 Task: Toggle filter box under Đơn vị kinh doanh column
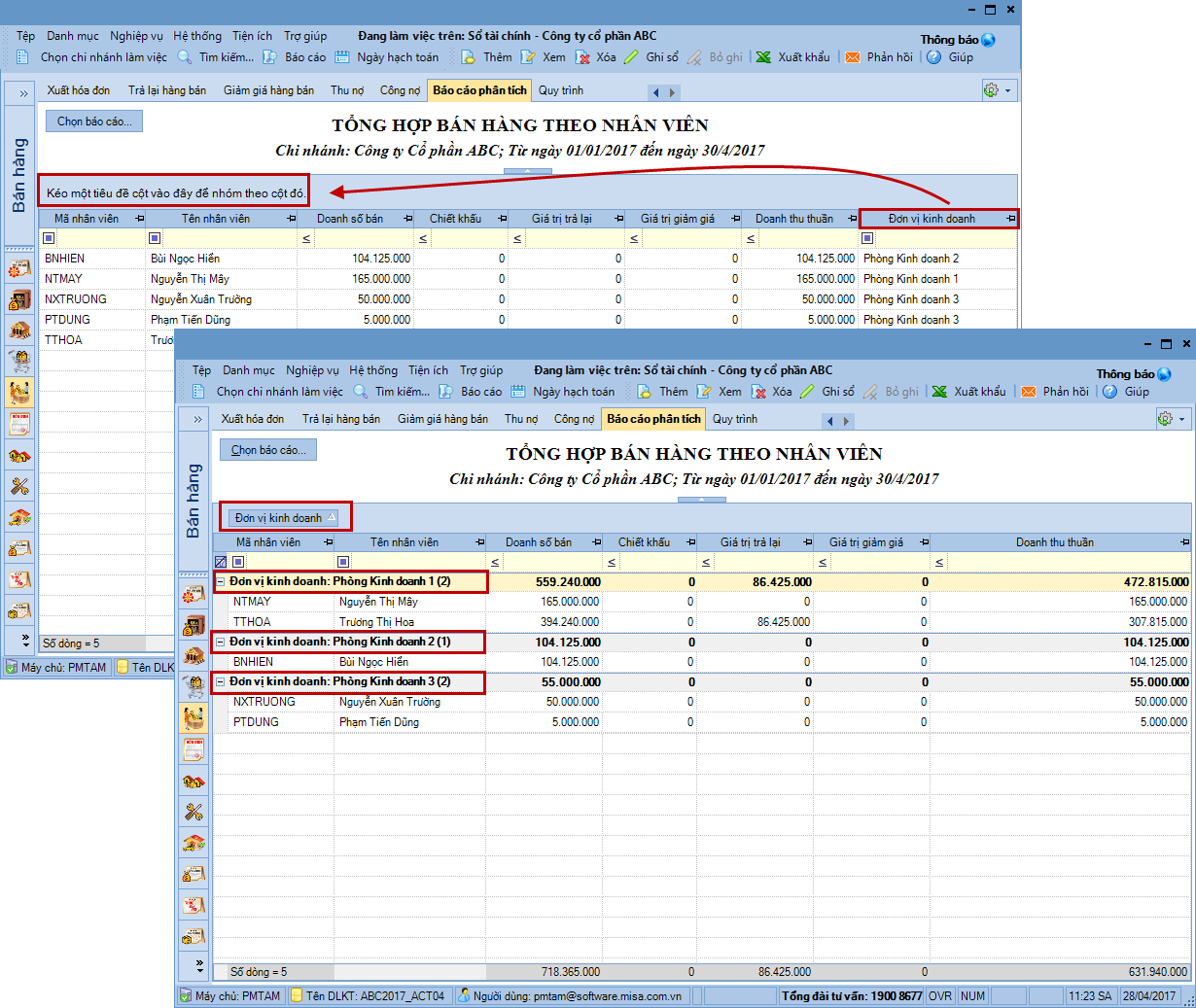pos(867,238)
